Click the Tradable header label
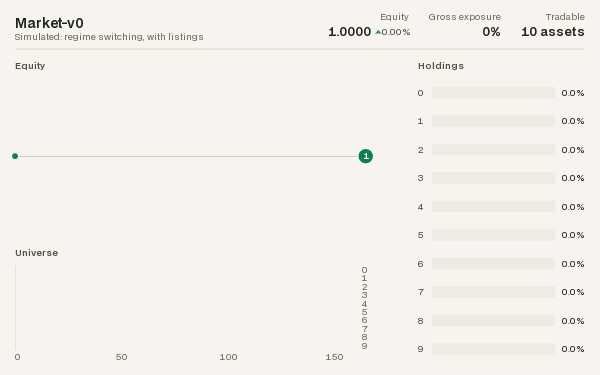600x375 pixels. click(565, 17)
